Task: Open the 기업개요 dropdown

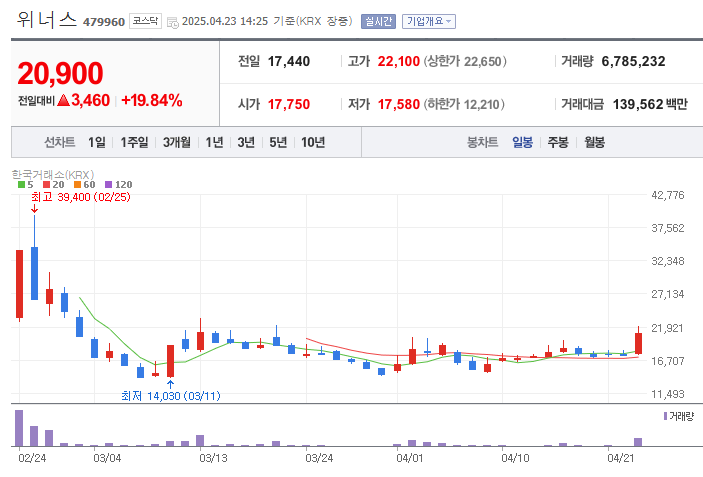Action: point(429,21)
